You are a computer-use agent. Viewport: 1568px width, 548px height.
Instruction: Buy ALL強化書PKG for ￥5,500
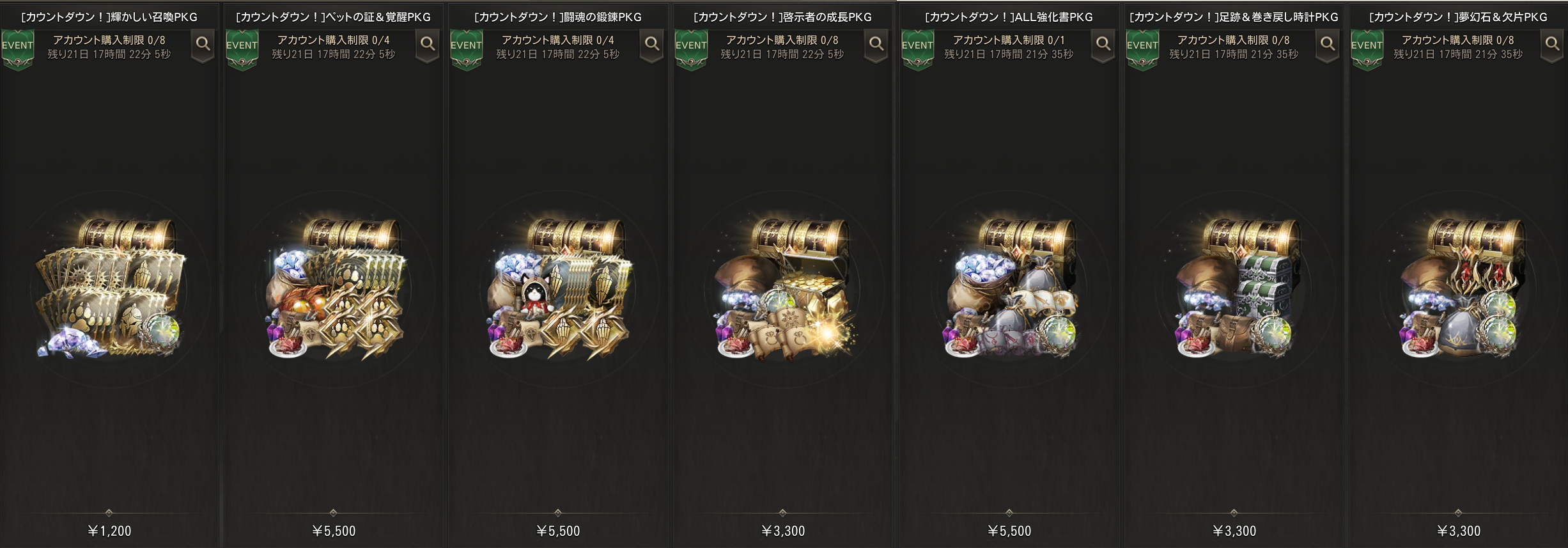pyautogui.click(x=1009, y=531)
